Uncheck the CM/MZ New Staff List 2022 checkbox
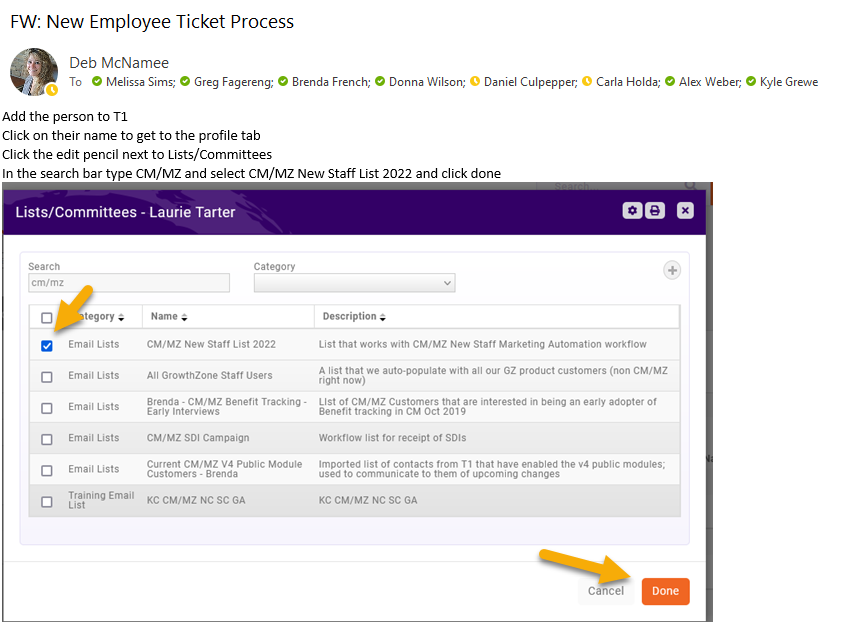The image size is (842, 639). (47, 345)
